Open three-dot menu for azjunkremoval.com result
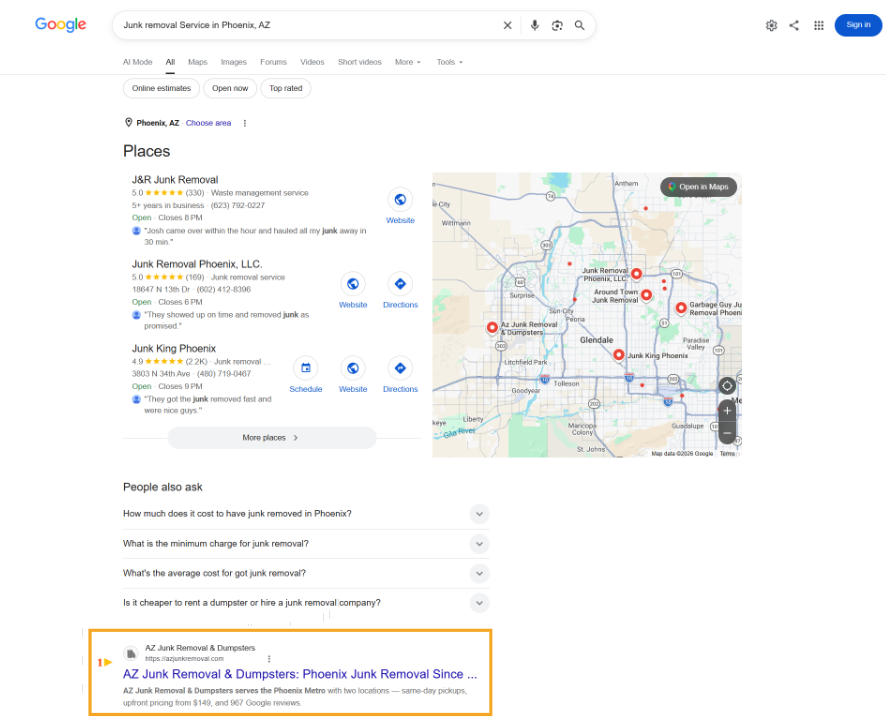This screenshot has height=723, width=886. [269, 659]
